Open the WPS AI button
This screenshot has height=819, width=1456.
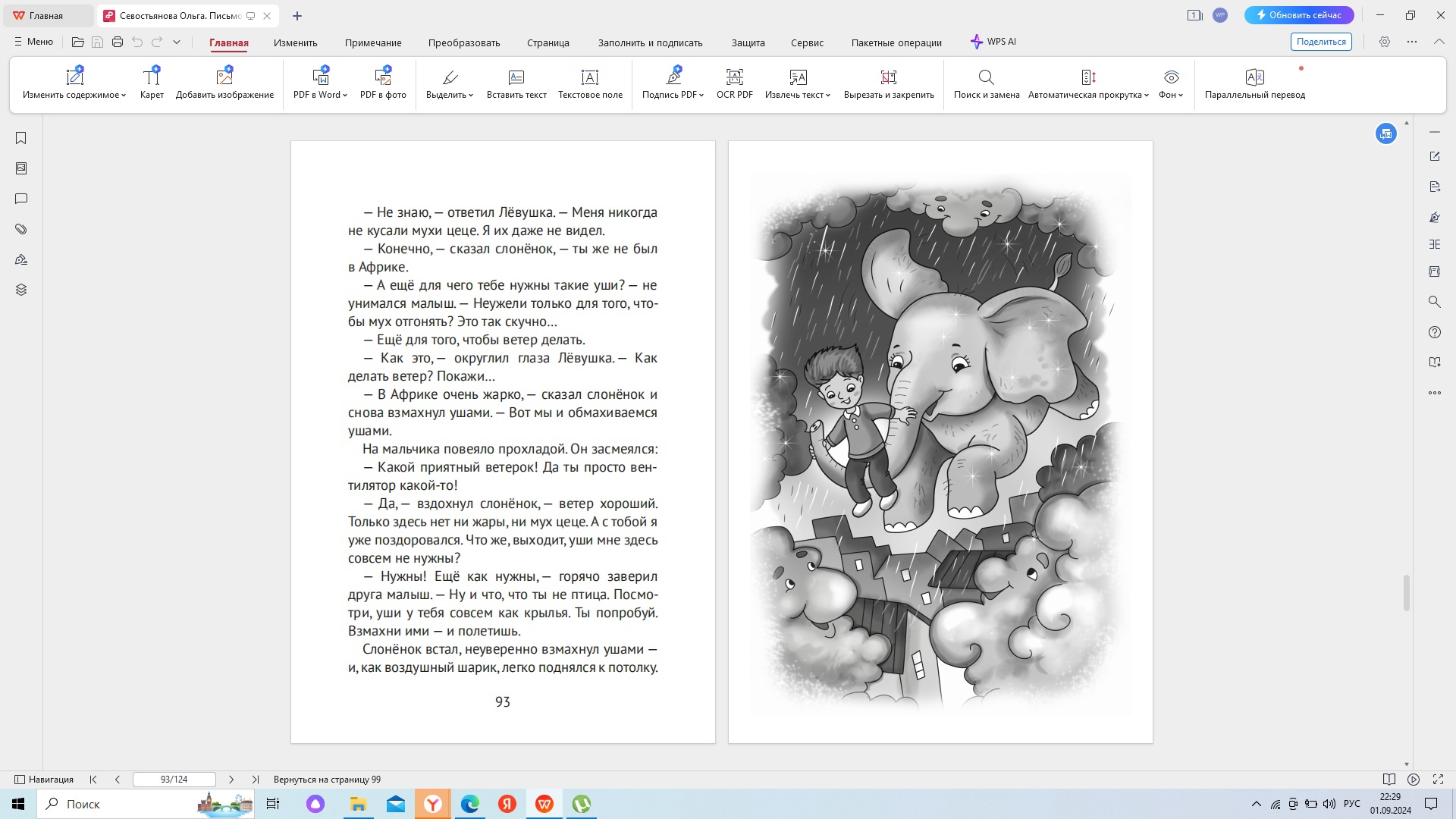pos(993,42)
